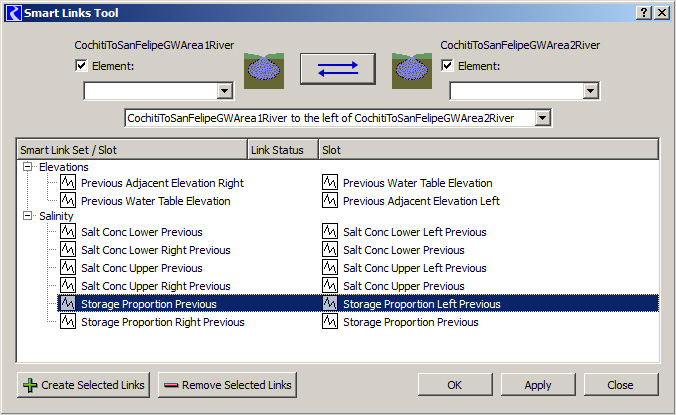Select the Salt Conc Upper Previous row

[358, 268]
